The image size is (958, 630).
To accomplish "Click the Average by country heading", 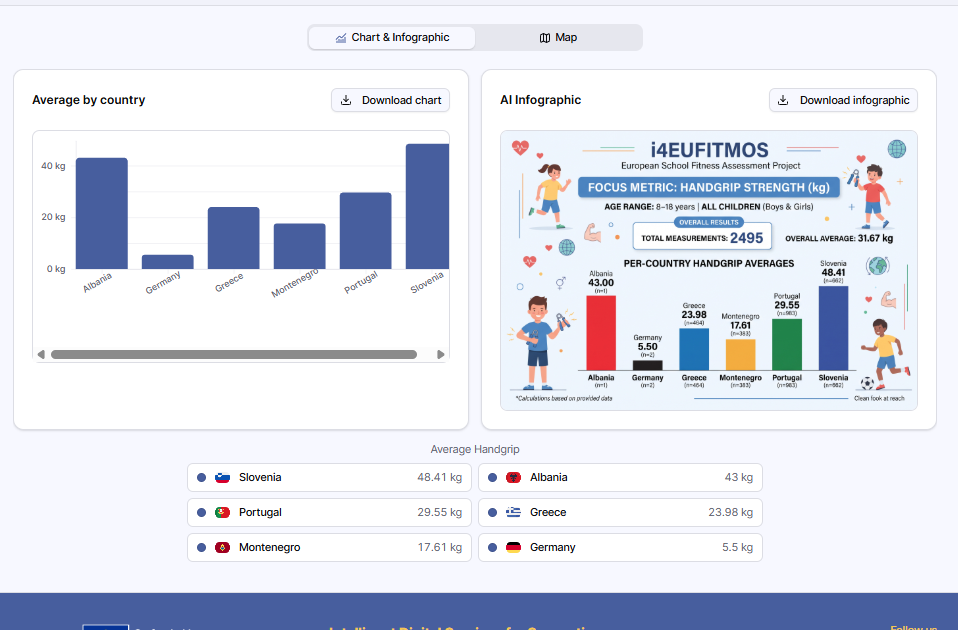I will click(89, 100).
